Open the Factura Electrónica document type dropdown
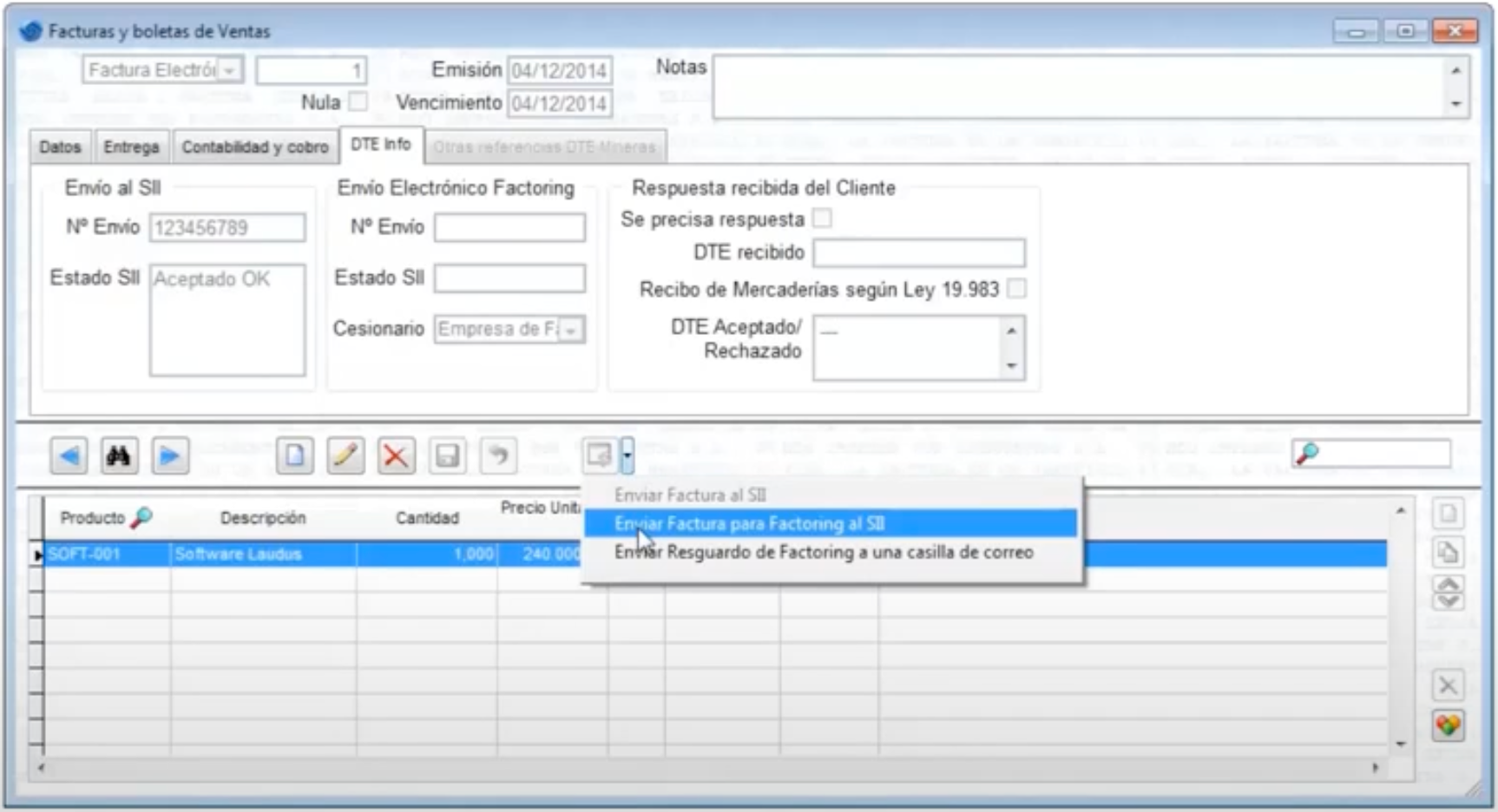The width and height of the screenshot is (1498, 812). pos(229,70)
